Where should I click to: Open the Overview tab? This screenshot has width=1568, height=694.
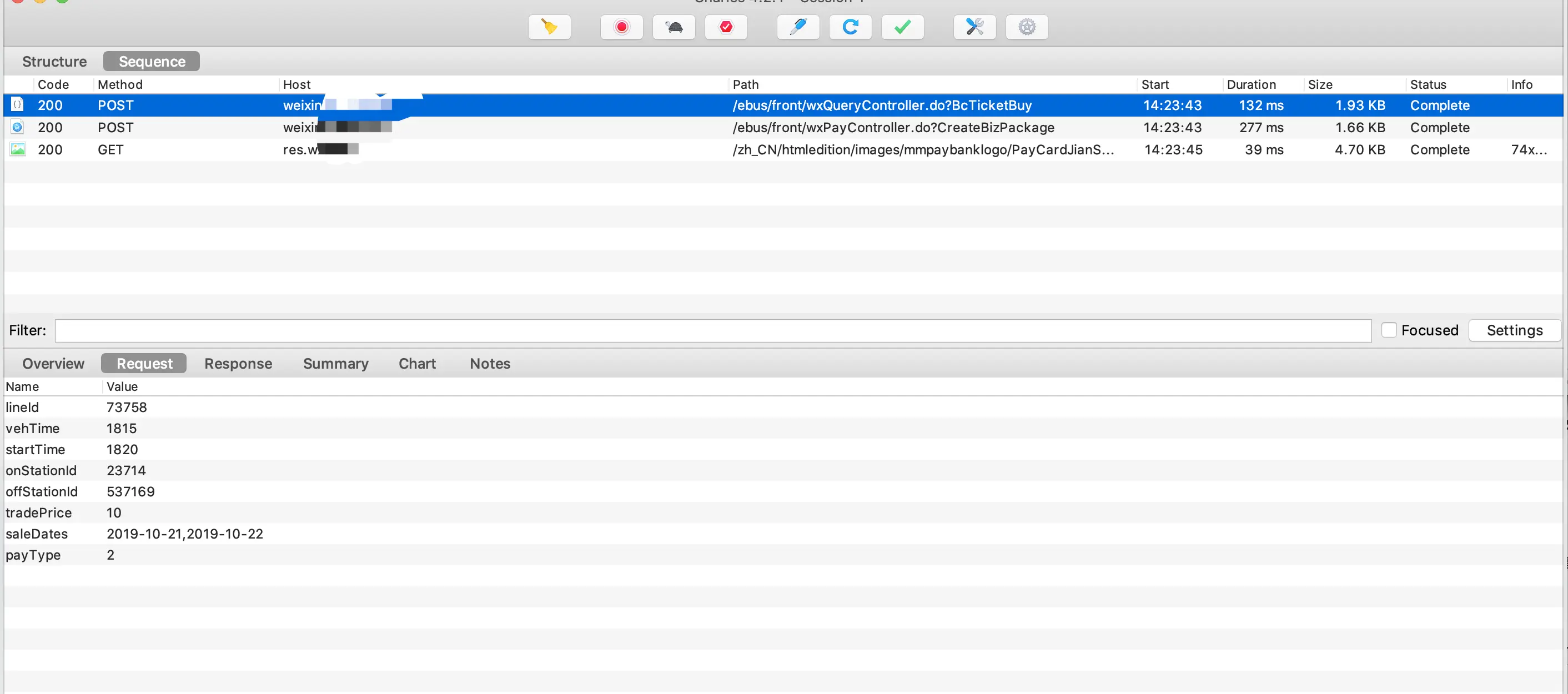click(x=53, y=364)
